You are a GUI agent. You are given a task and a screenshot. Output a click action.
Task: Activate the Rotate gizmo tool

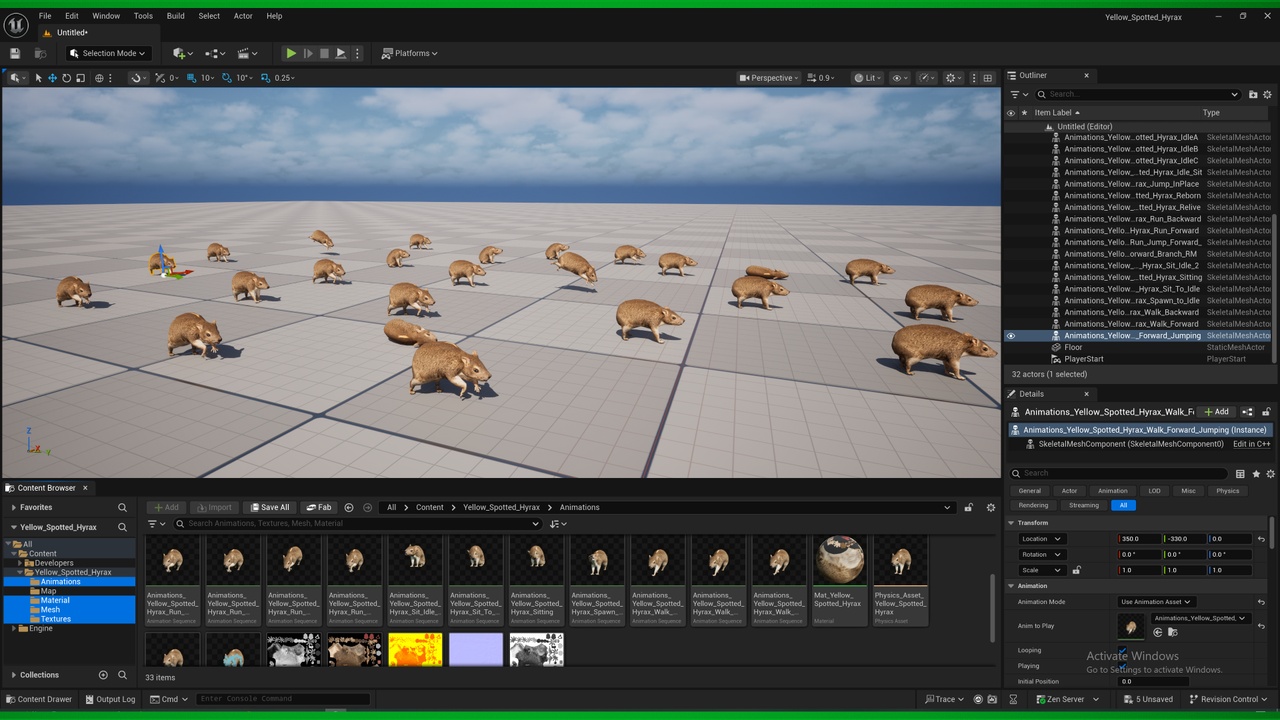point(67,78)
